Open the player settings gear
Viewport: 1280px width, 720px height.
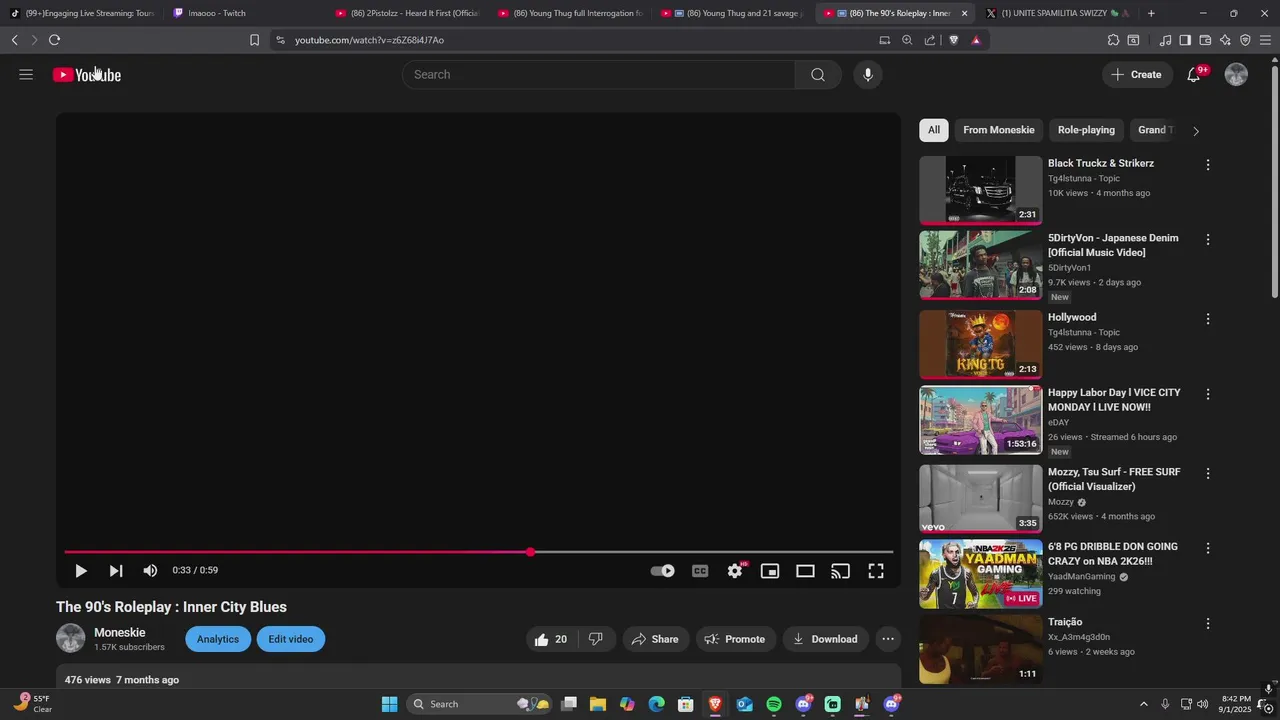[x=735, y=571]
